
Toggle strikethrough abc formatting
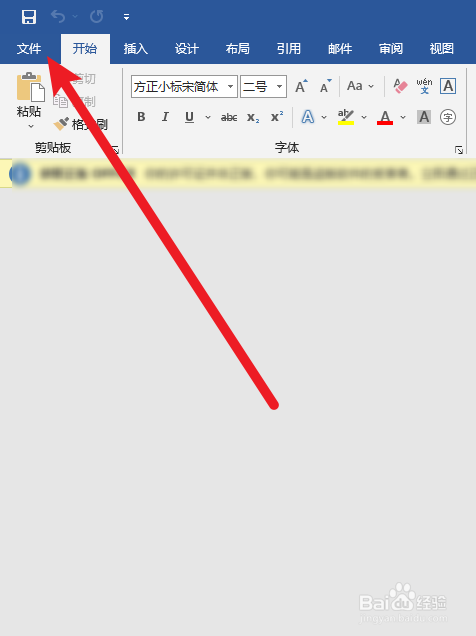pyautogui.click(x=229, y=118)
